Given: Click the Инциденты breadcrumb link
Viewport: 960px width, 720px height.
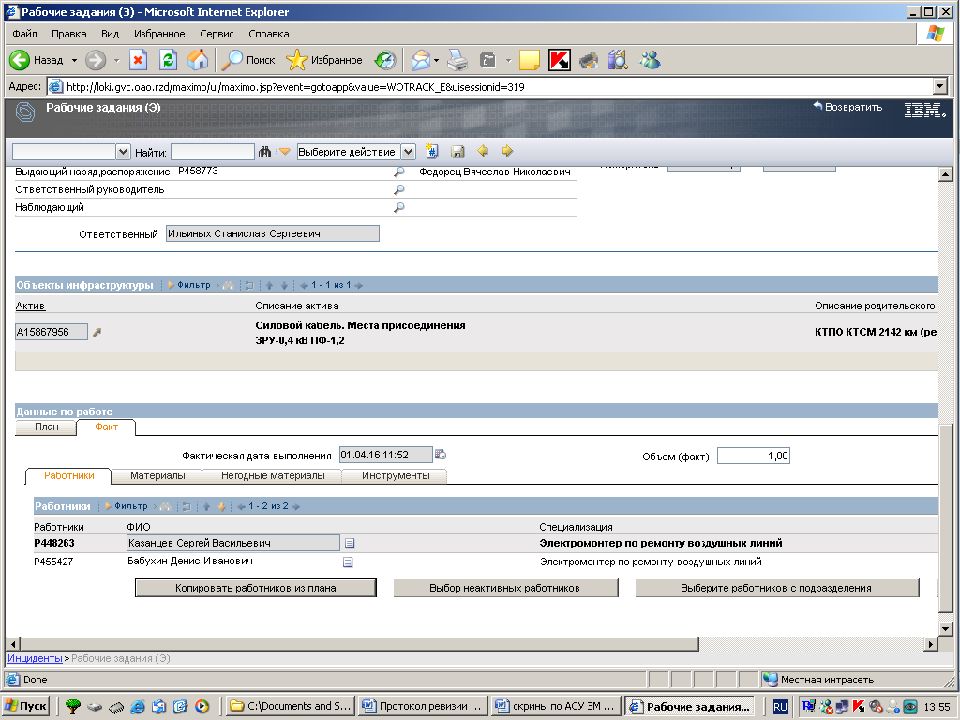Looking at the screenshot, I should click(x=35, y=658).
